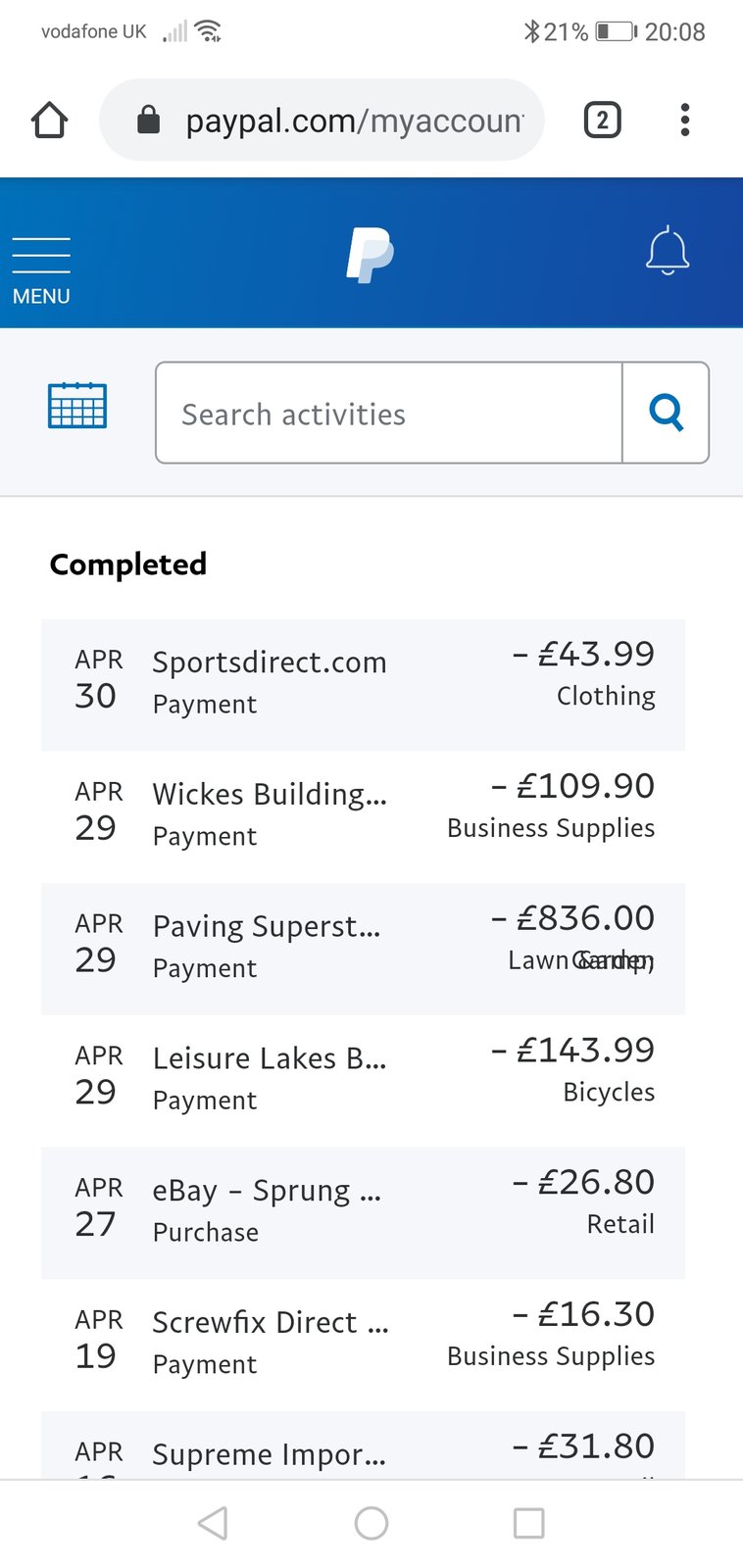
Task: Open notifications bell icon
Action: point(668,251)
